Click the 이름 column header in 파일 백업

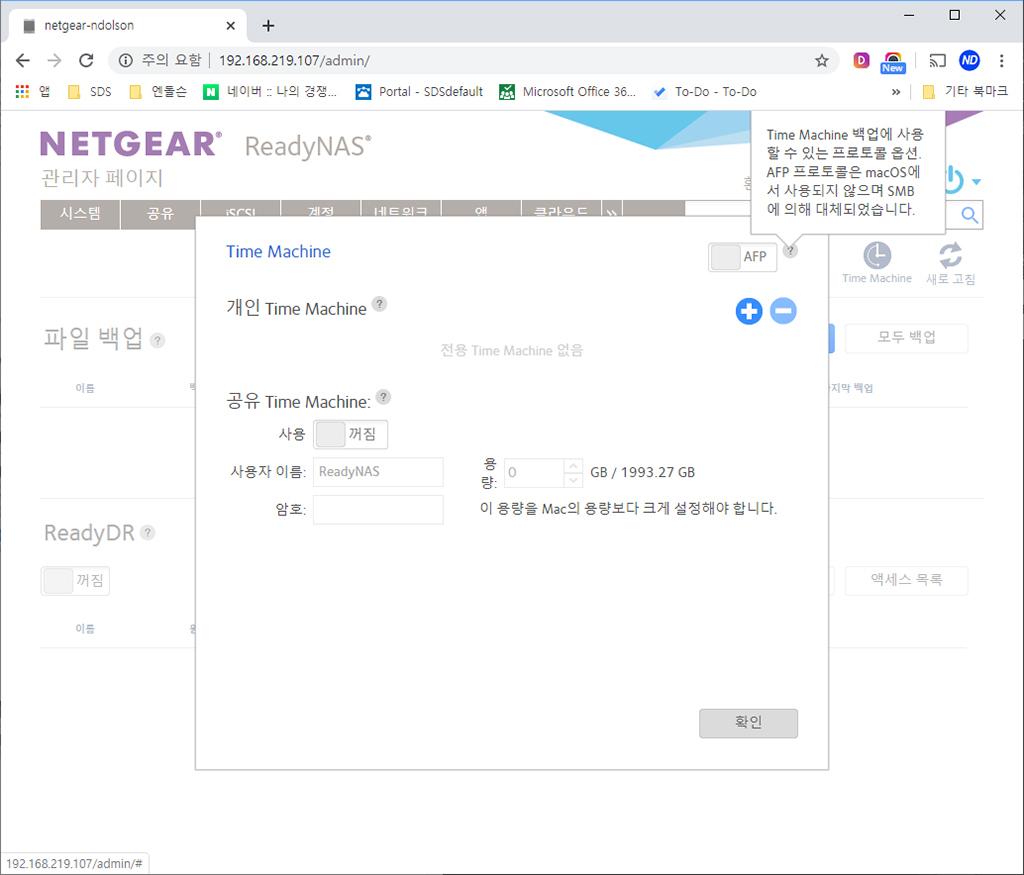point(85,388)
